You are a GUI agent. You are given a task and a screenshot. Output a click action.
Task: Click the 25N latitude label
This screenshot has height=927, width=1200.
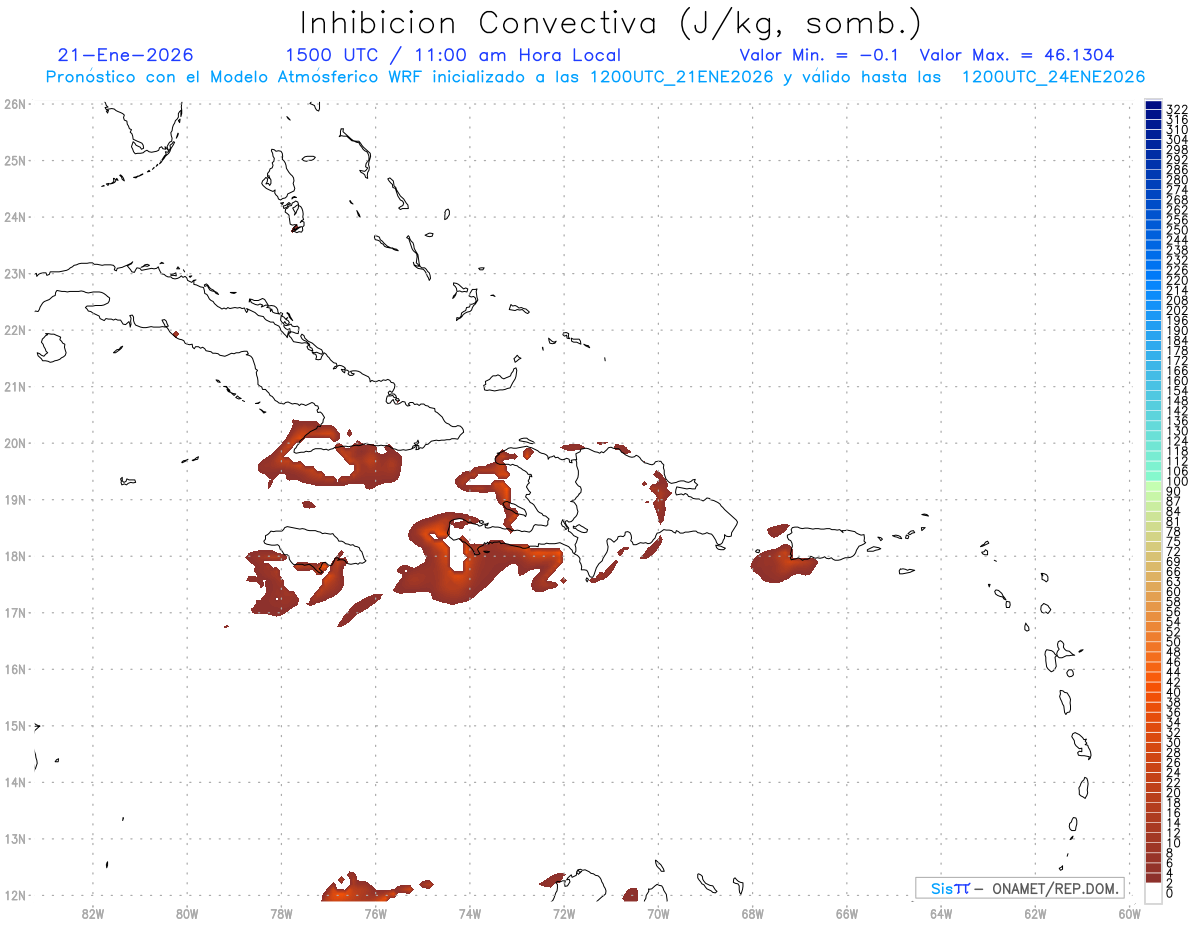point(14,160)
